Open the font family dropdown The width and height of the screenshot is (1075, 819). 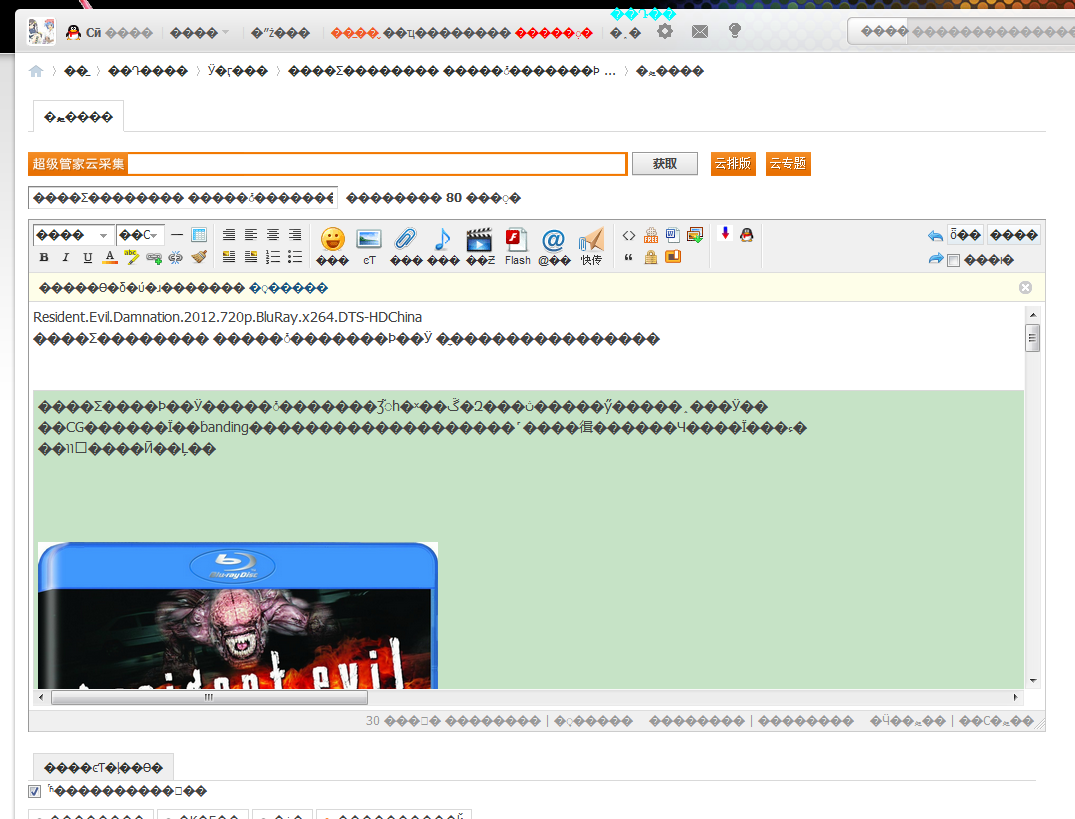click(72, 235)
